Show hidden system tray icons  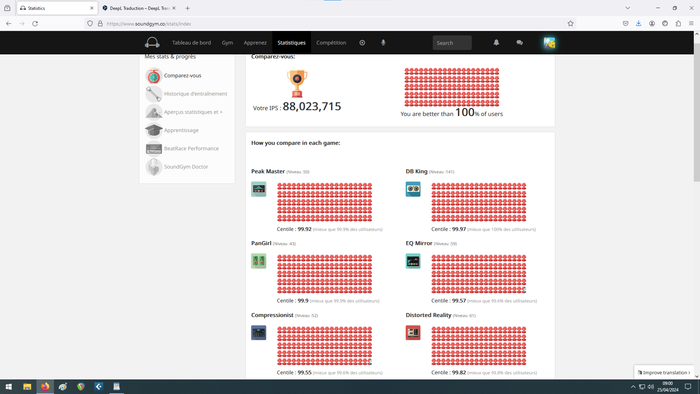click(x=633, y=387)
